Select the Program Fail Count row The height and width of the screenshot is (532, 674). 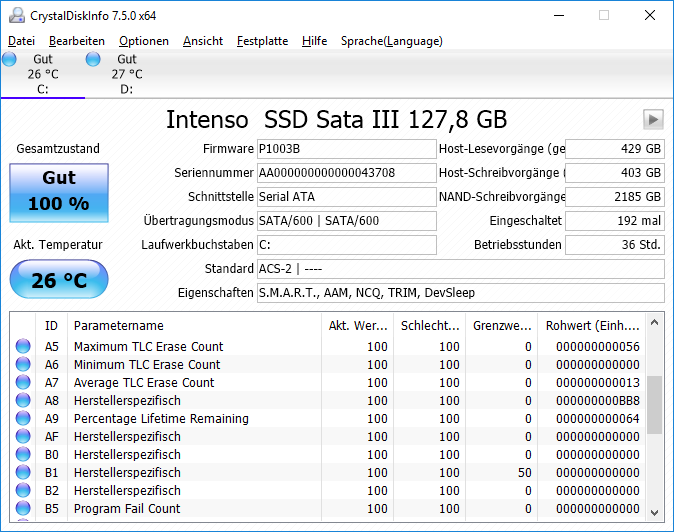328,509
